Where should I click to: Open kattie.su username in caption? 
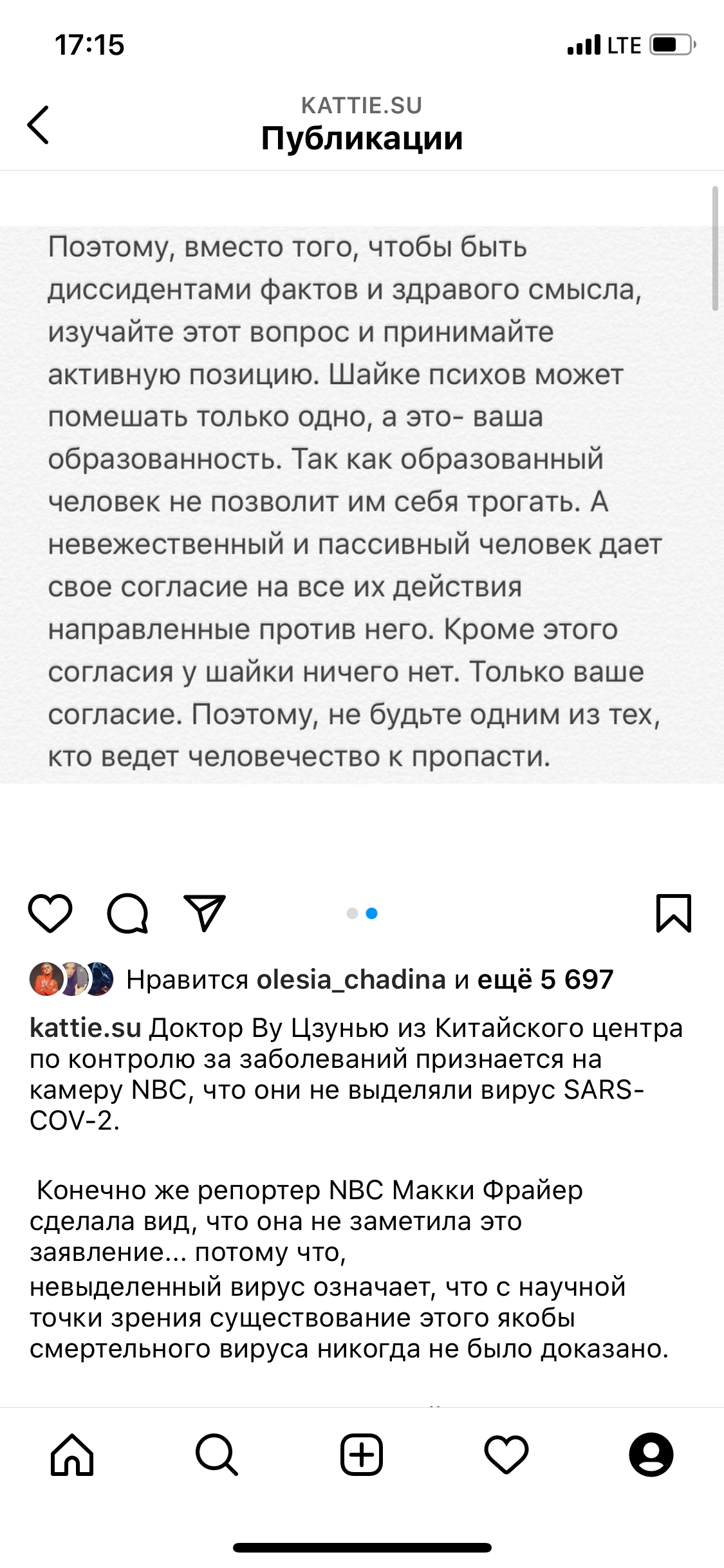[85, 1028]
